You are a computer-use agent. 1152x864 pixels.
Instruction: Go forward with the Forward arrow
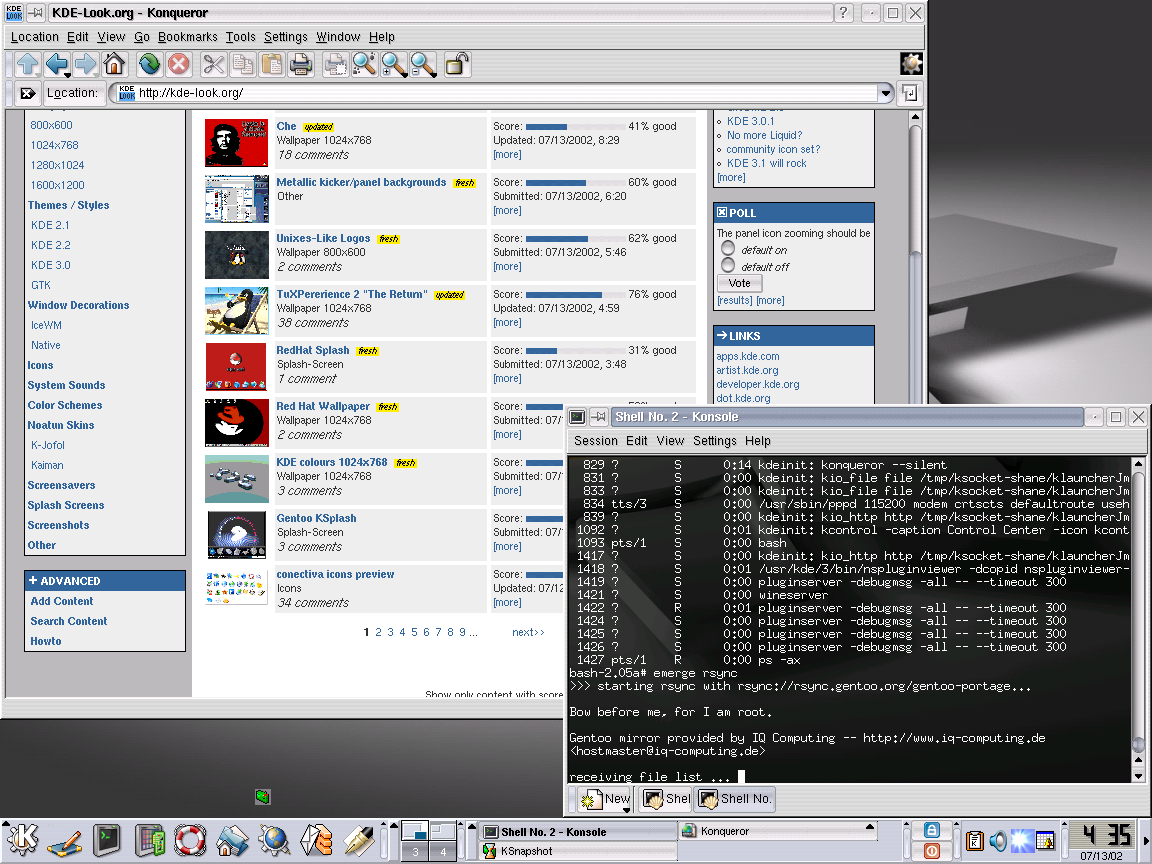click(x=85, y=65)
